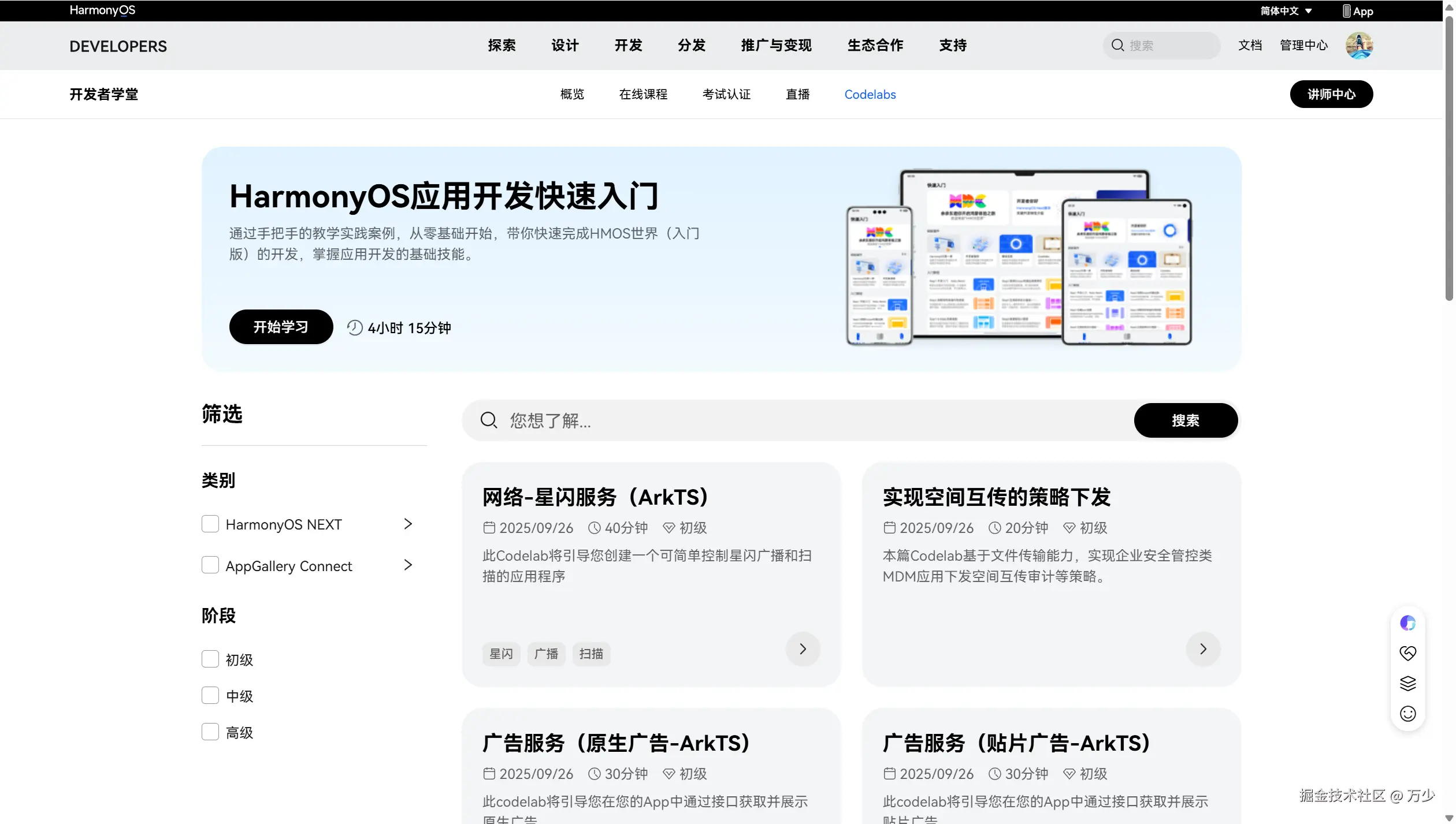The width and height of the screenshot is (1456, 824).
Task: Click the user avatar icon in header
Action: click(x=1358, y=46)
